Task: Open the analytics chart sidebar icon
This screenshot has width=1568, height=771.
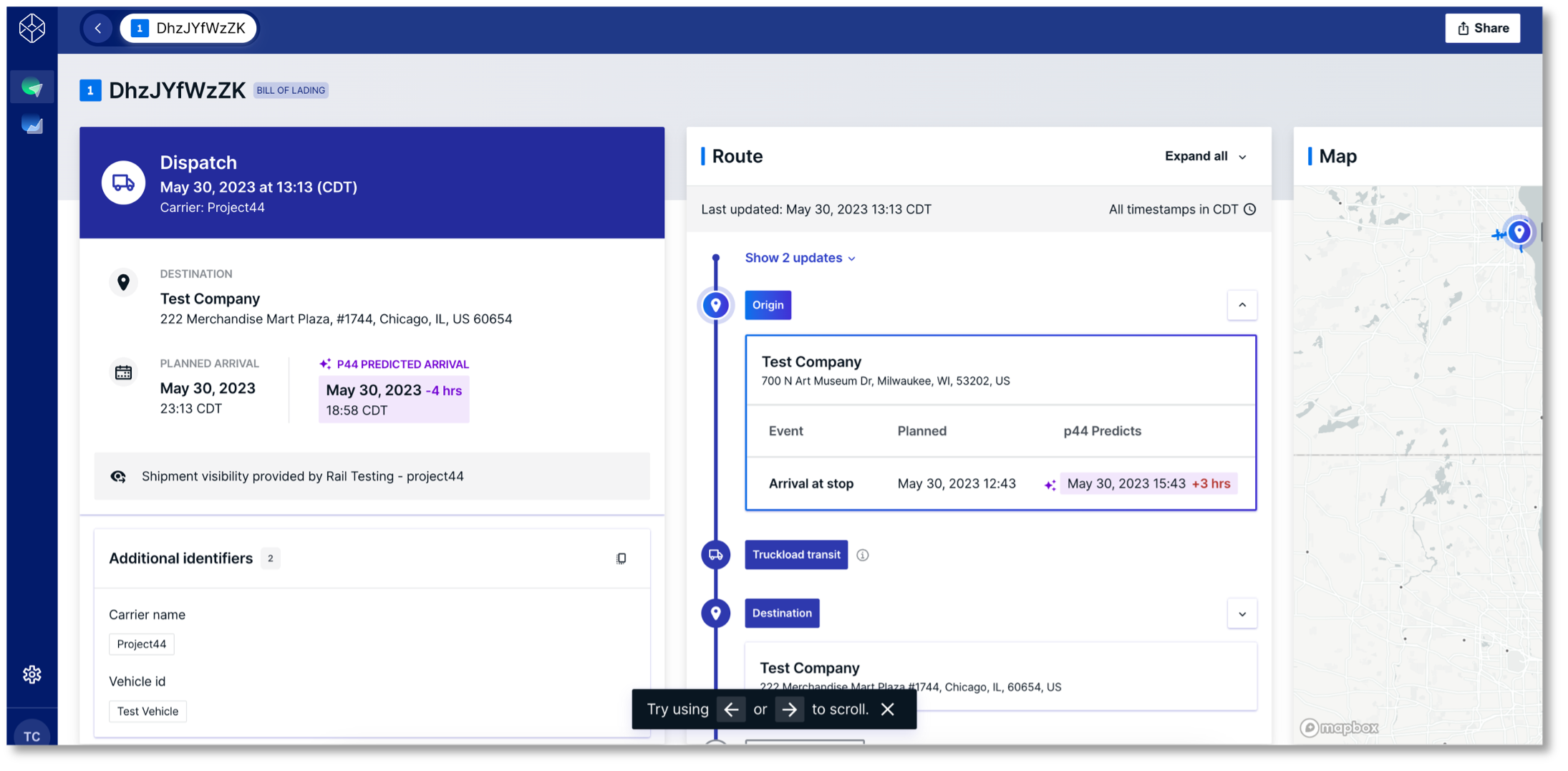Action: pyautogui.click(x=32, y=125)
